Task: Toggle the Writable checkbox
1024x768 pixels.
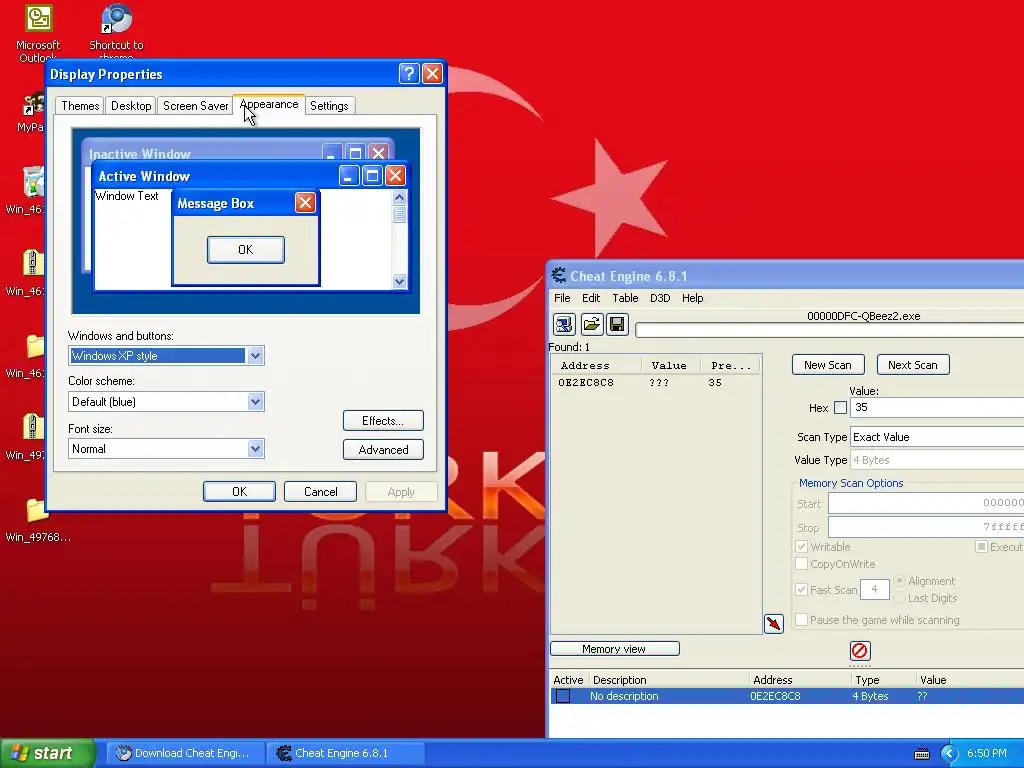Action: [801, 547]
